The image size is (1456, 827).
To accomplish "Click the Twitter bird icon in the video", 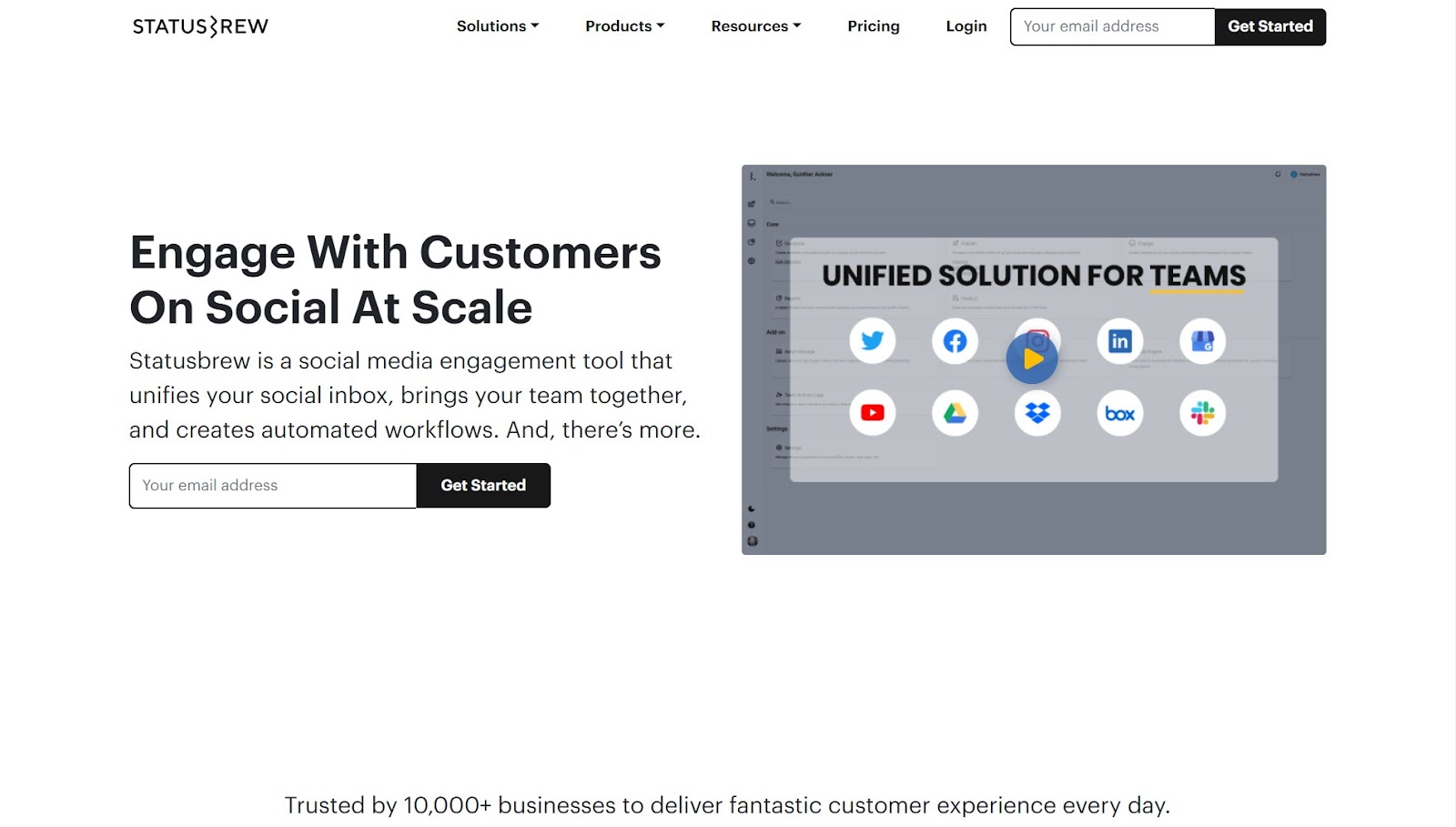I will (873, 341).
